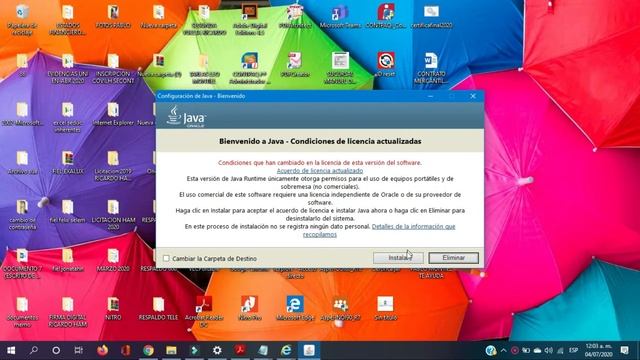Switch ESP input language indicator
This screenshot has width=640, height=360.
click(x=573, y=350)
